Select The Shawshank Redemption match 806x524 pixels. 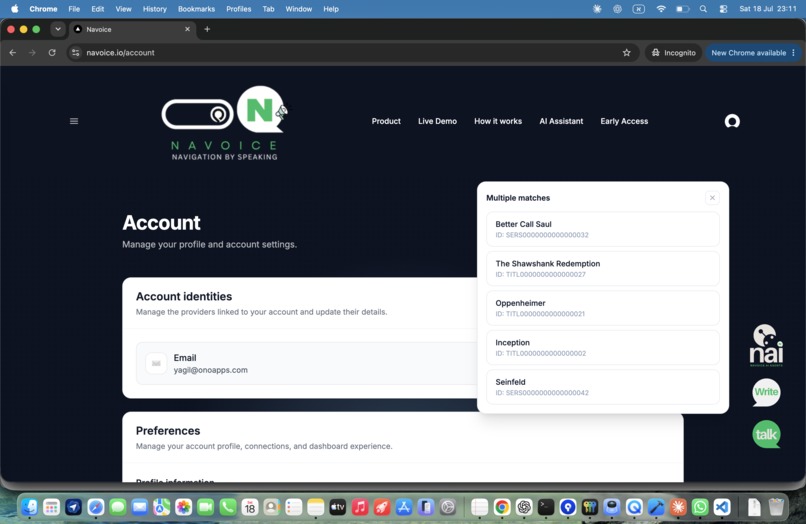tap(602, 268)
